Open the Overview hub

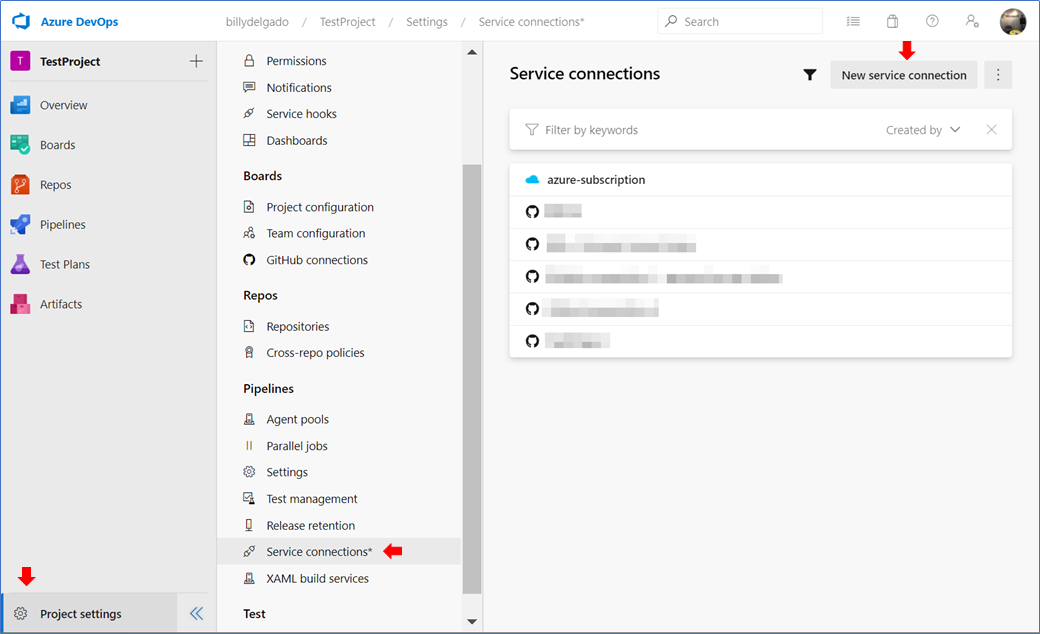click(63, 105)
